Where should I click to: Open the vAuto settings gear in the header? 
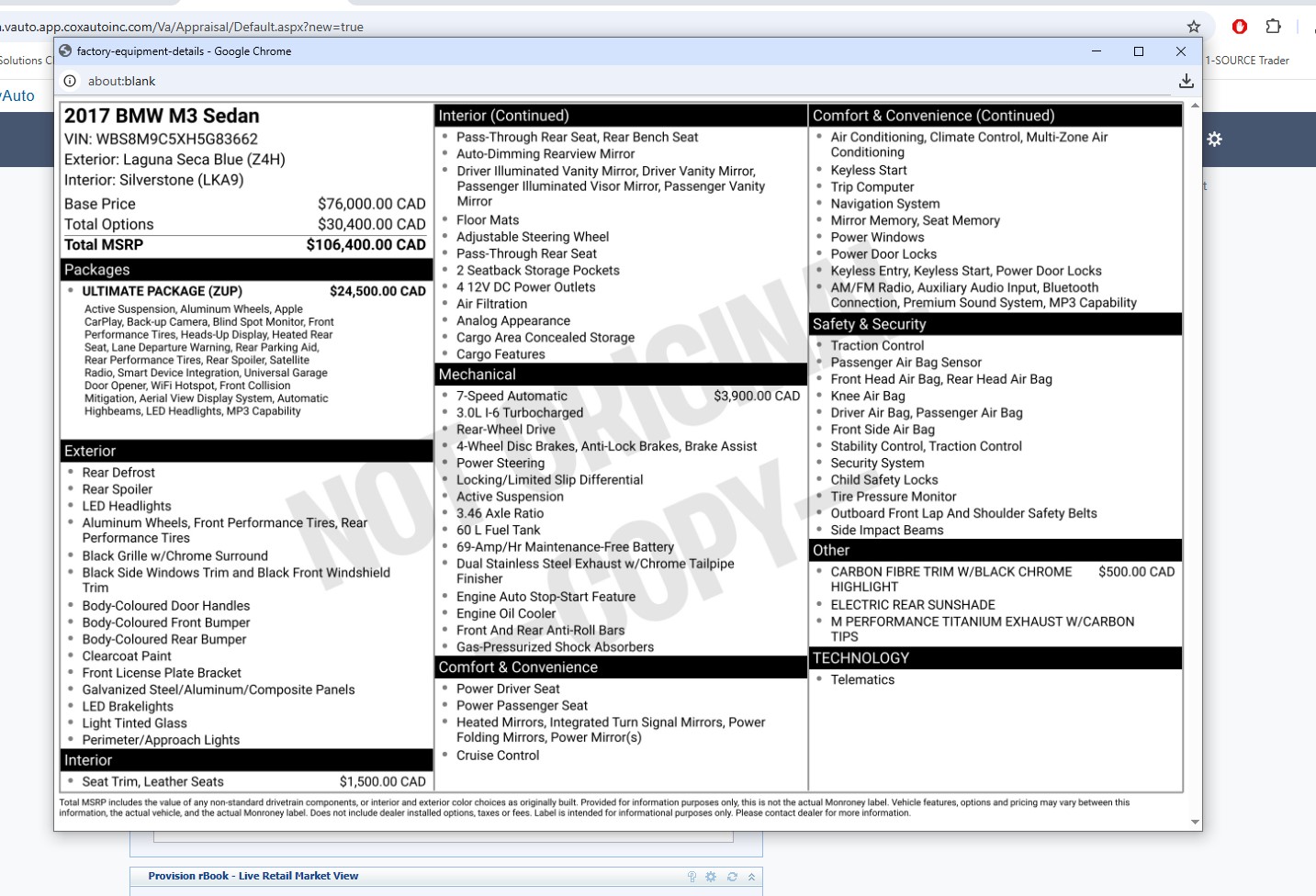click(x=1215, y=140)
